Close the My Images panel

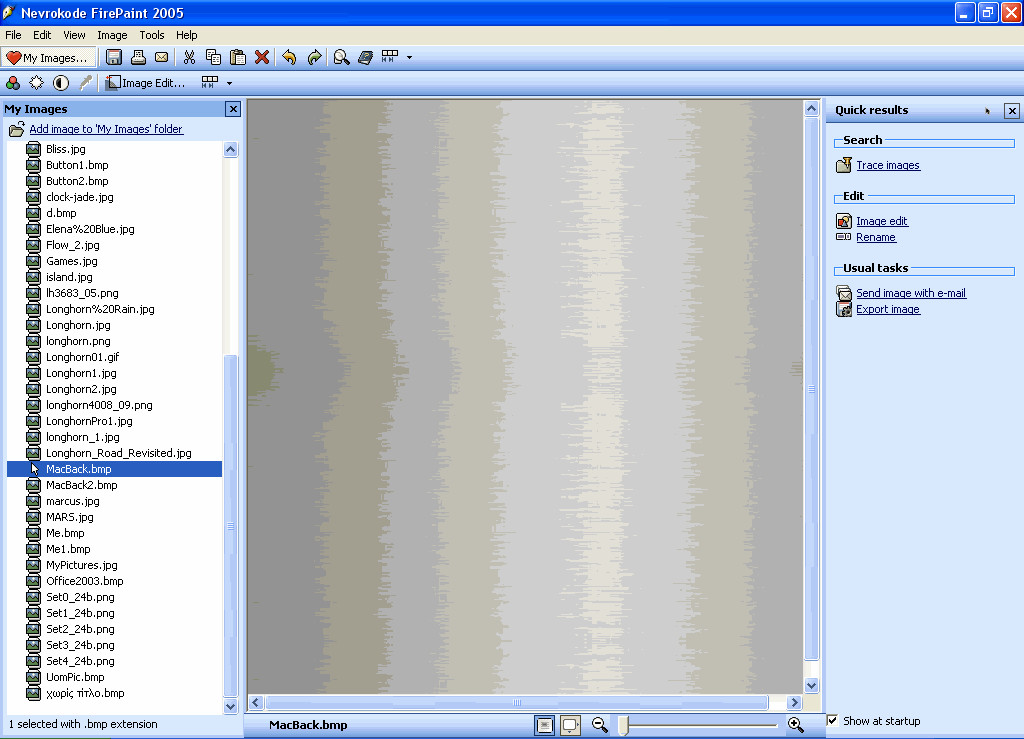click(x=233, y=109)
